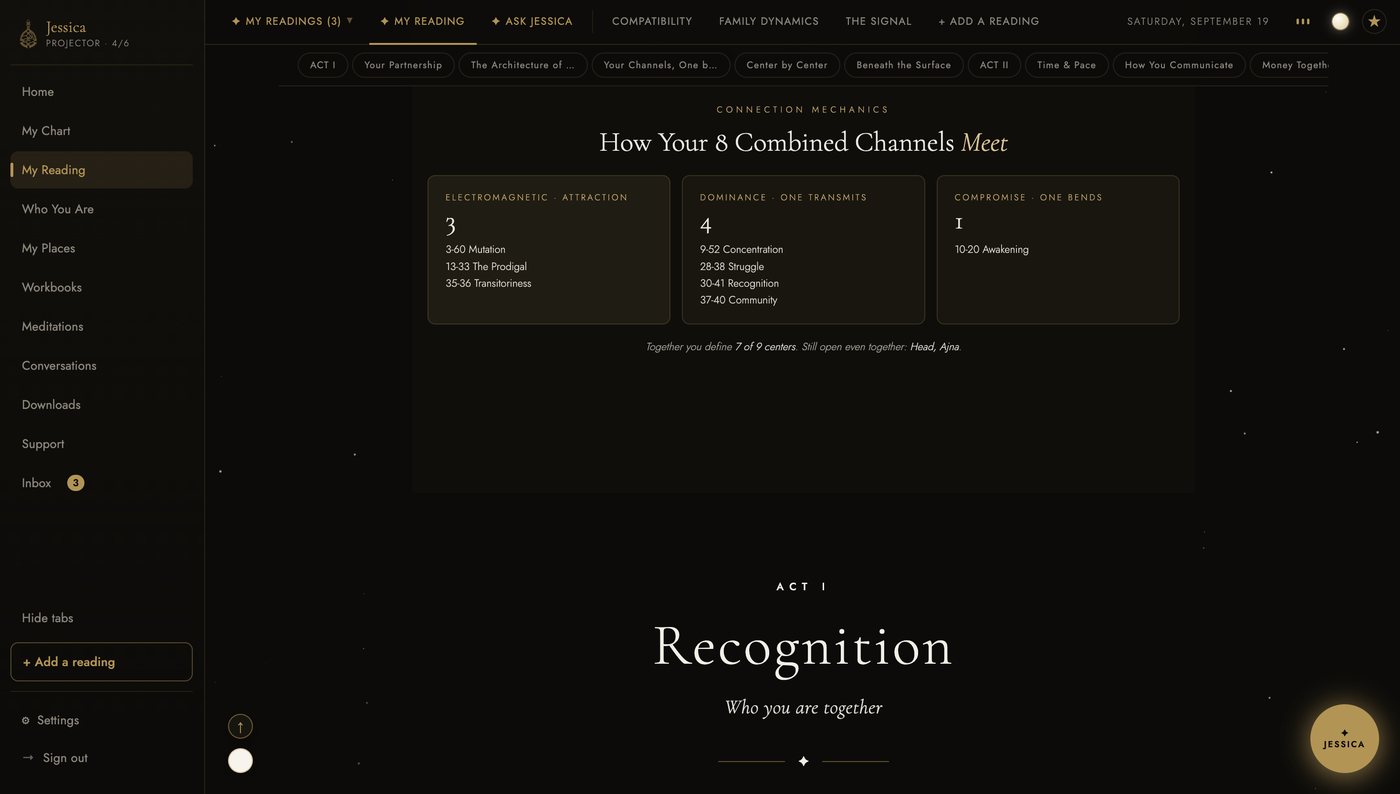Open the Ask Jessica tab
The height and width of the screenshot is (794, 1400).
[x=532, y=21]
